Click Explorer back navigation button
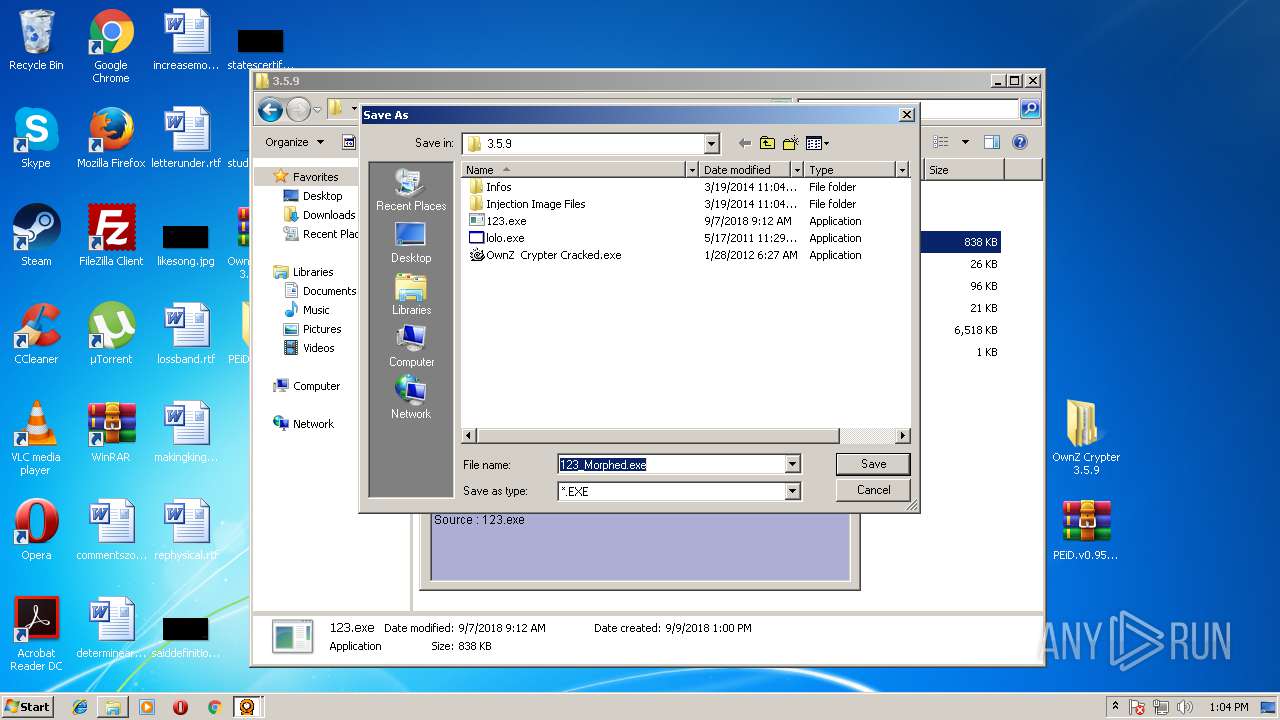Screen dimensions: 1280x720 (x=270, y=109)
